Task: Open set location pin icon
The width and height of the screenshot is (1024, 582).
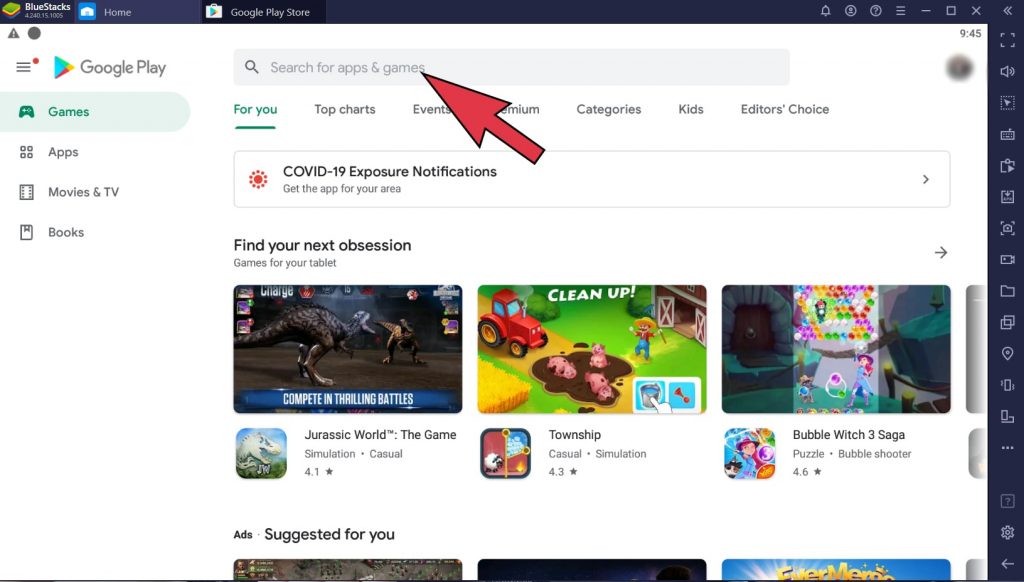Action: (x=1008, y=353)
